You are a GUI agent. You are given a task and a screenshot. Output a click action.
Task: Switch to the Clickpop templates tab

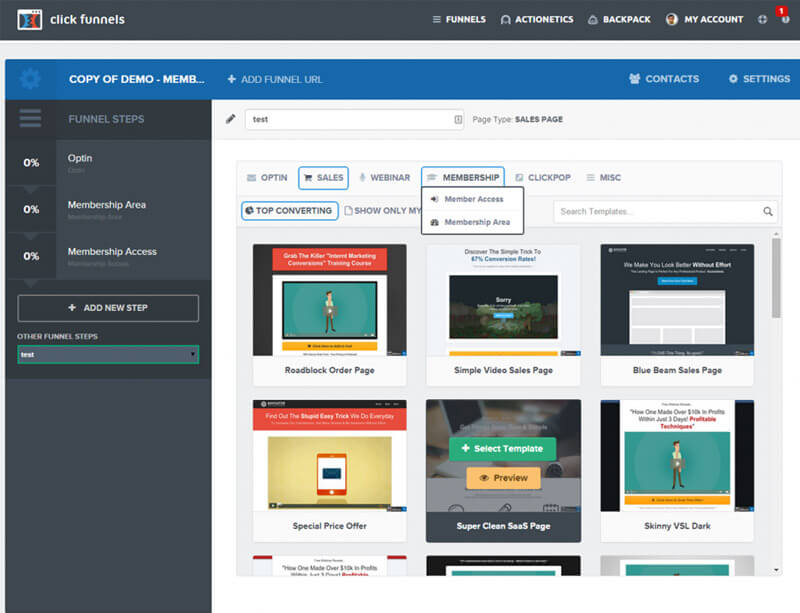(x=543, y=178)
